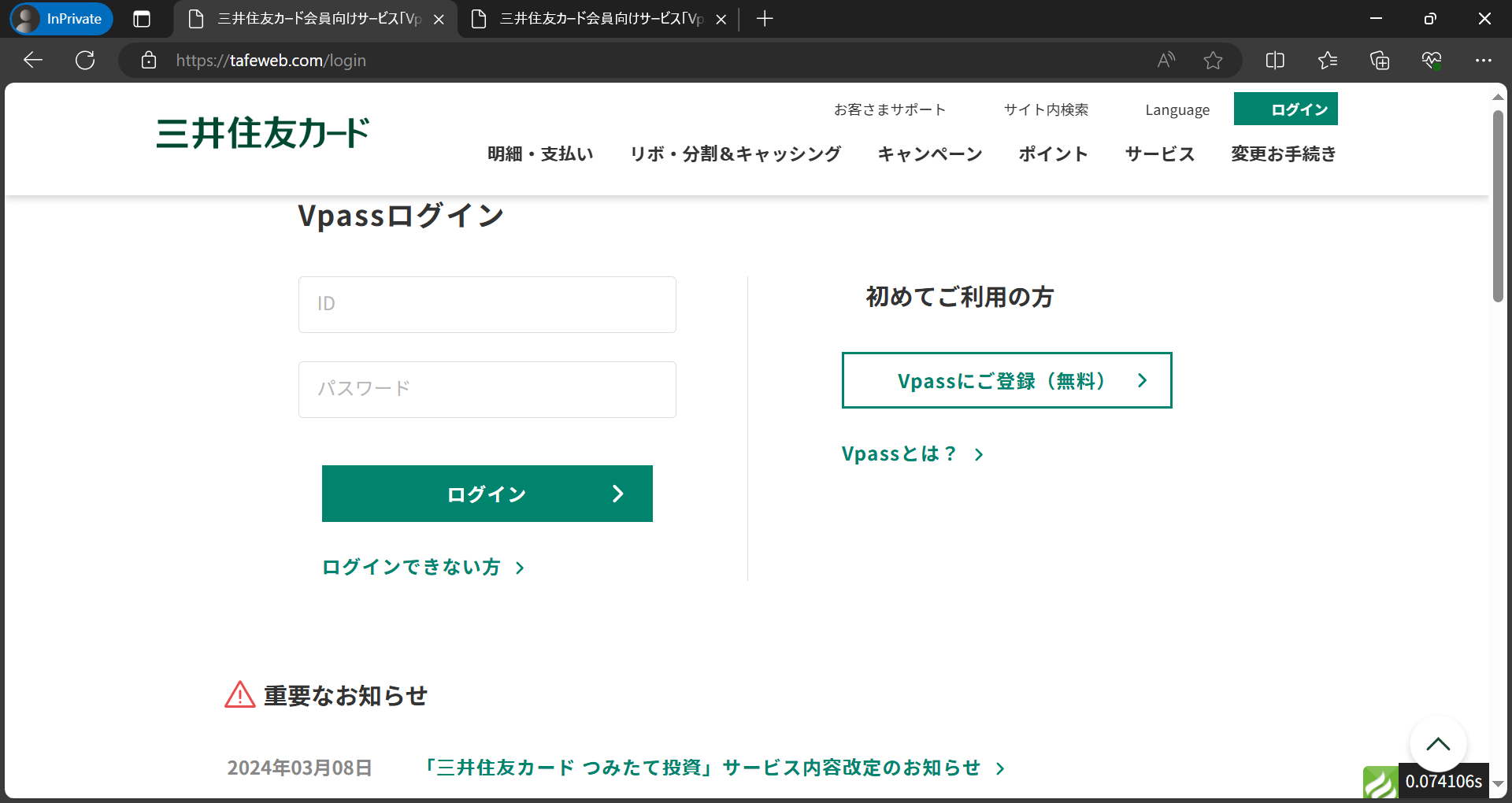Open ポイント menu
The height and width of the screenshot is (803, 1512).
coord(1053,154)
